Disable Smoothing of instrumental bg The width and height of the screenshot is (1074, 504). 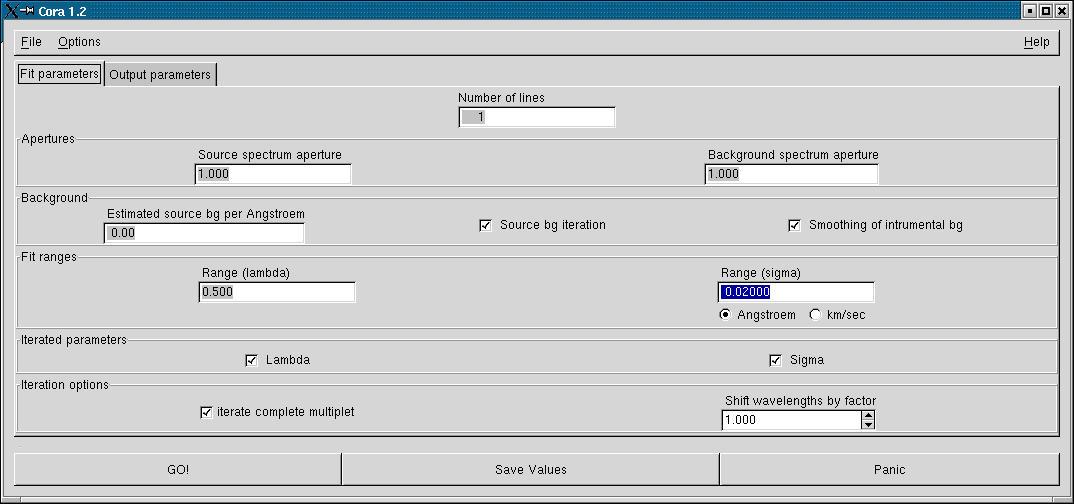(x=795, y=225)
